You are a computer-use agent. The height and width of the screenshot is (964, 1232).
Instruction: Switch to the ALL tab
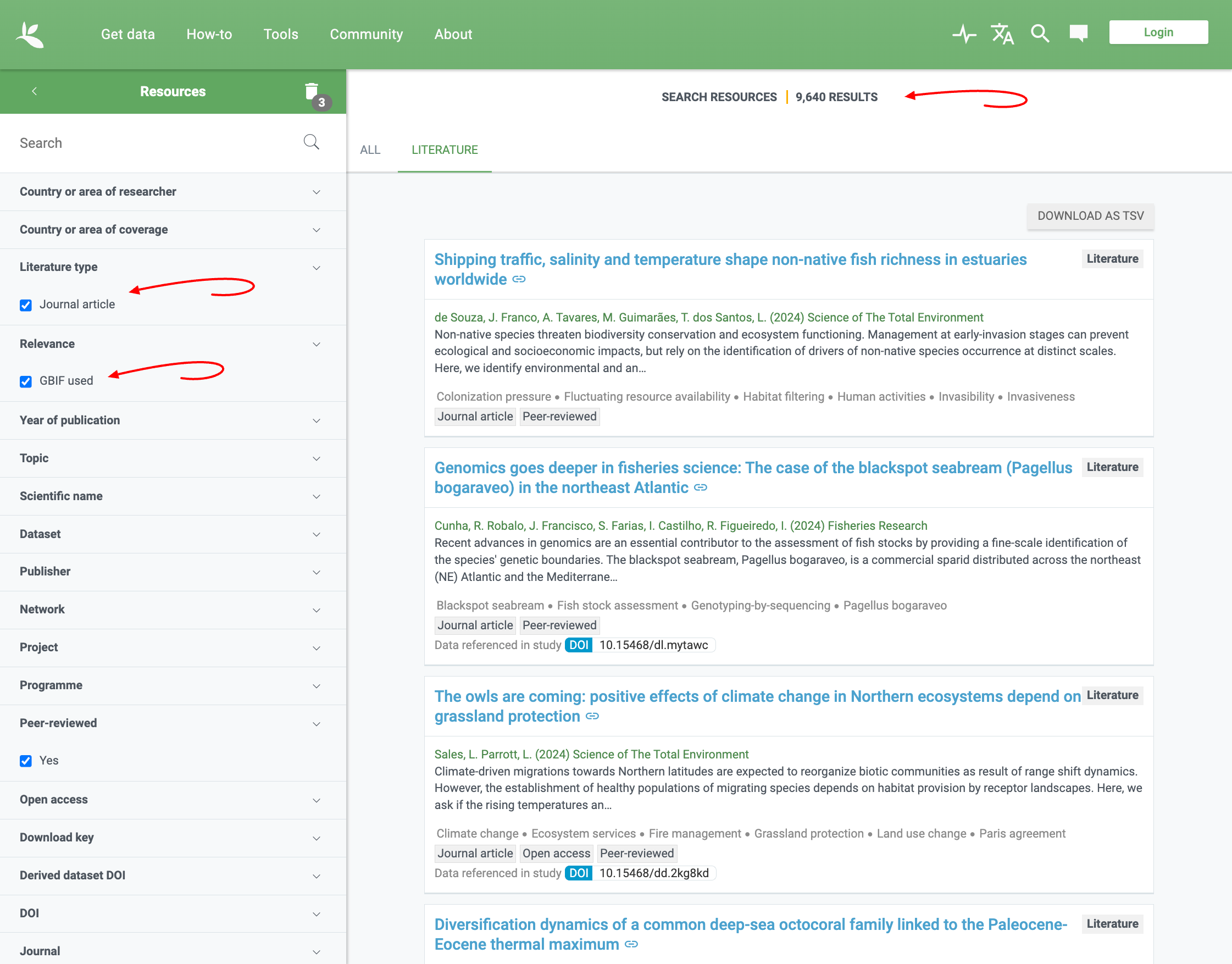(x=370, y=150)
